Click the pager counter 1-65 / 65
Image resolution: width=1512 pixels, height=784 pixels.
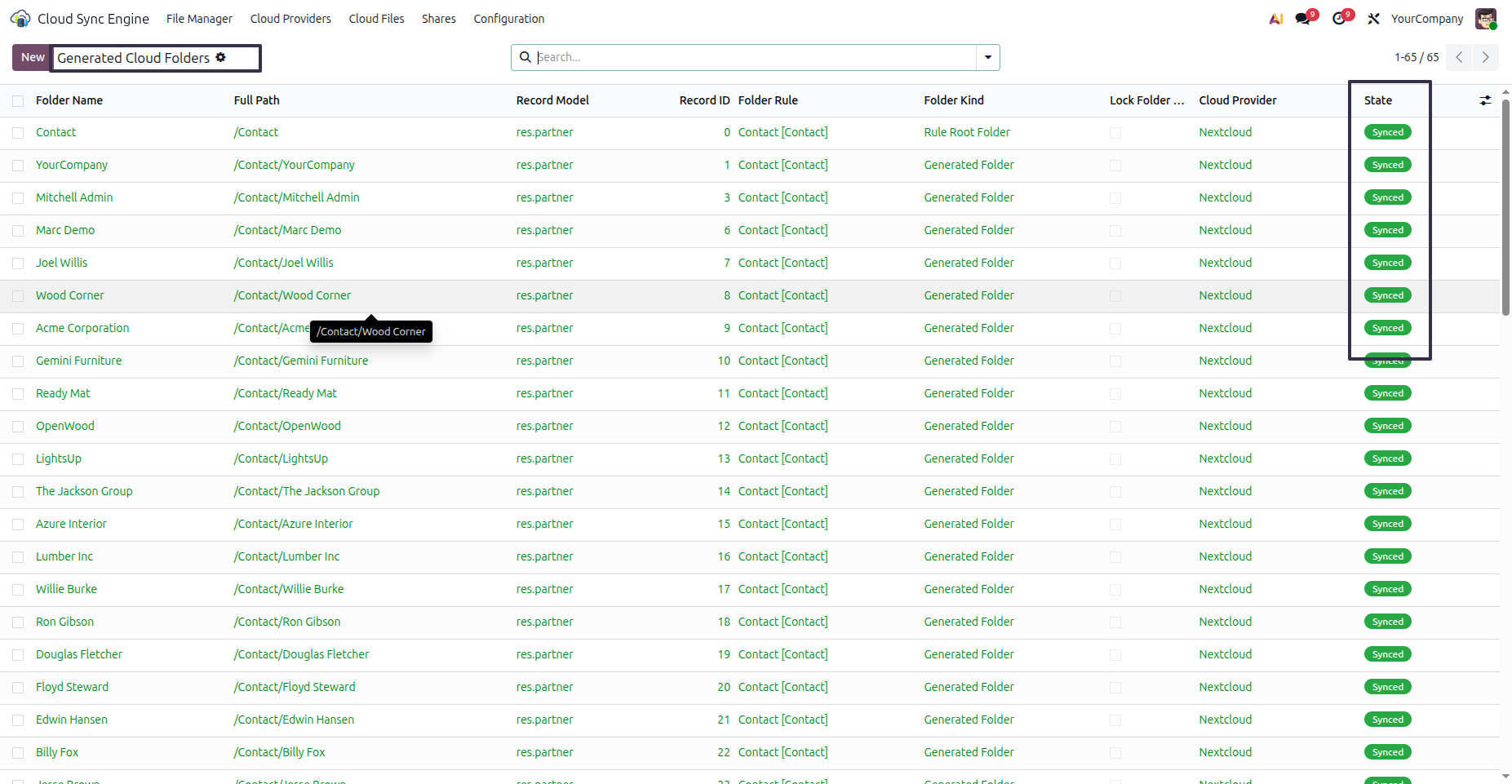click(1417, 57)
